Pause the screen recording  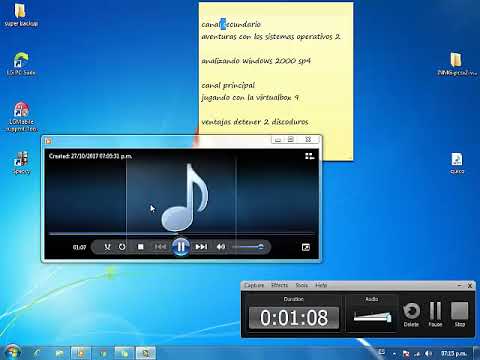(x=435, y=314)
